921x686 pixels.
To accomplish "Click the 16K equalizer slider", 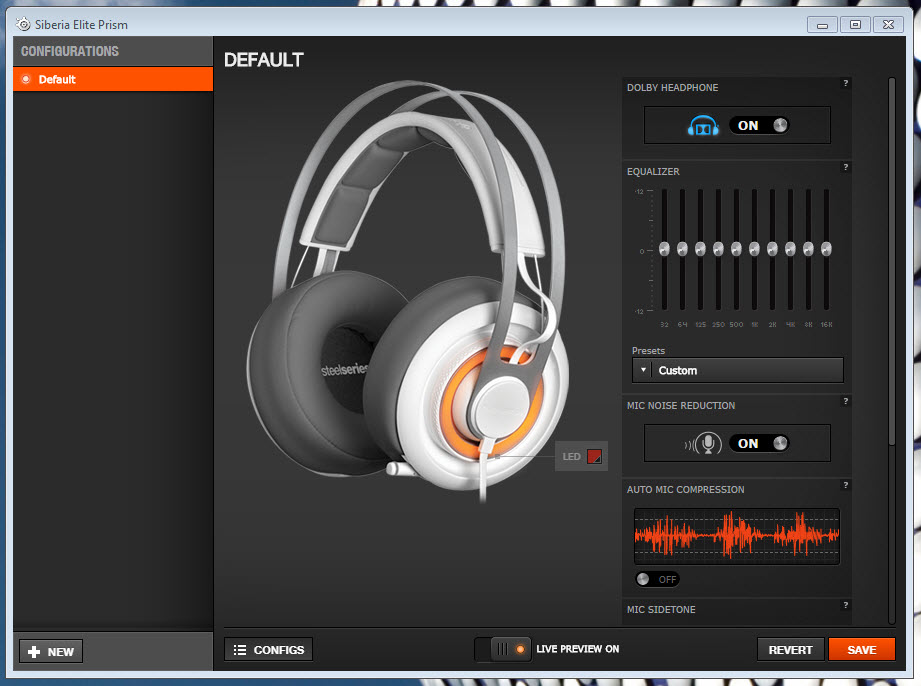I will point(826,250).
